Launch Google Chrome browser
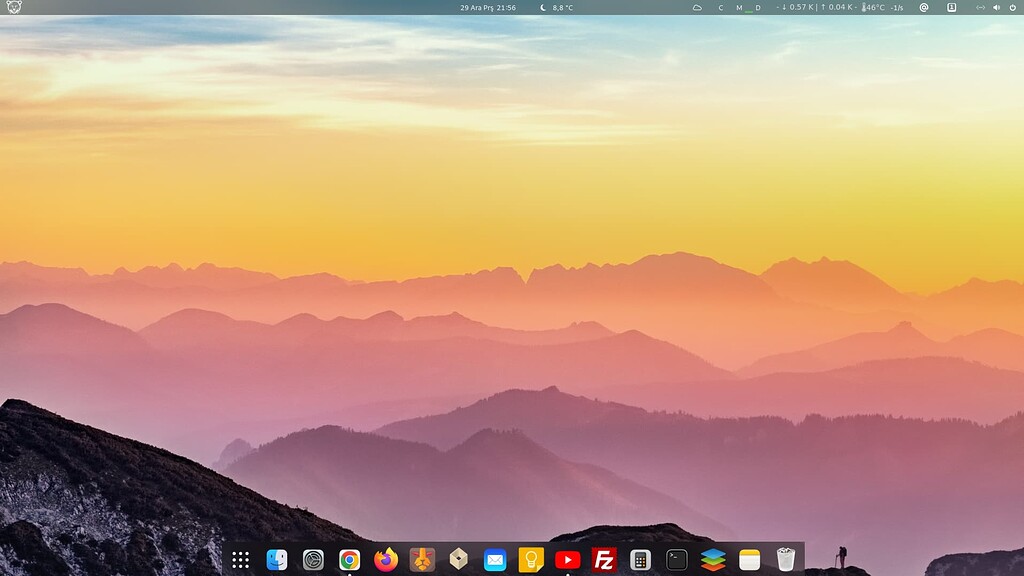This screenshot has width=1024, height=576. coord(349,560)
